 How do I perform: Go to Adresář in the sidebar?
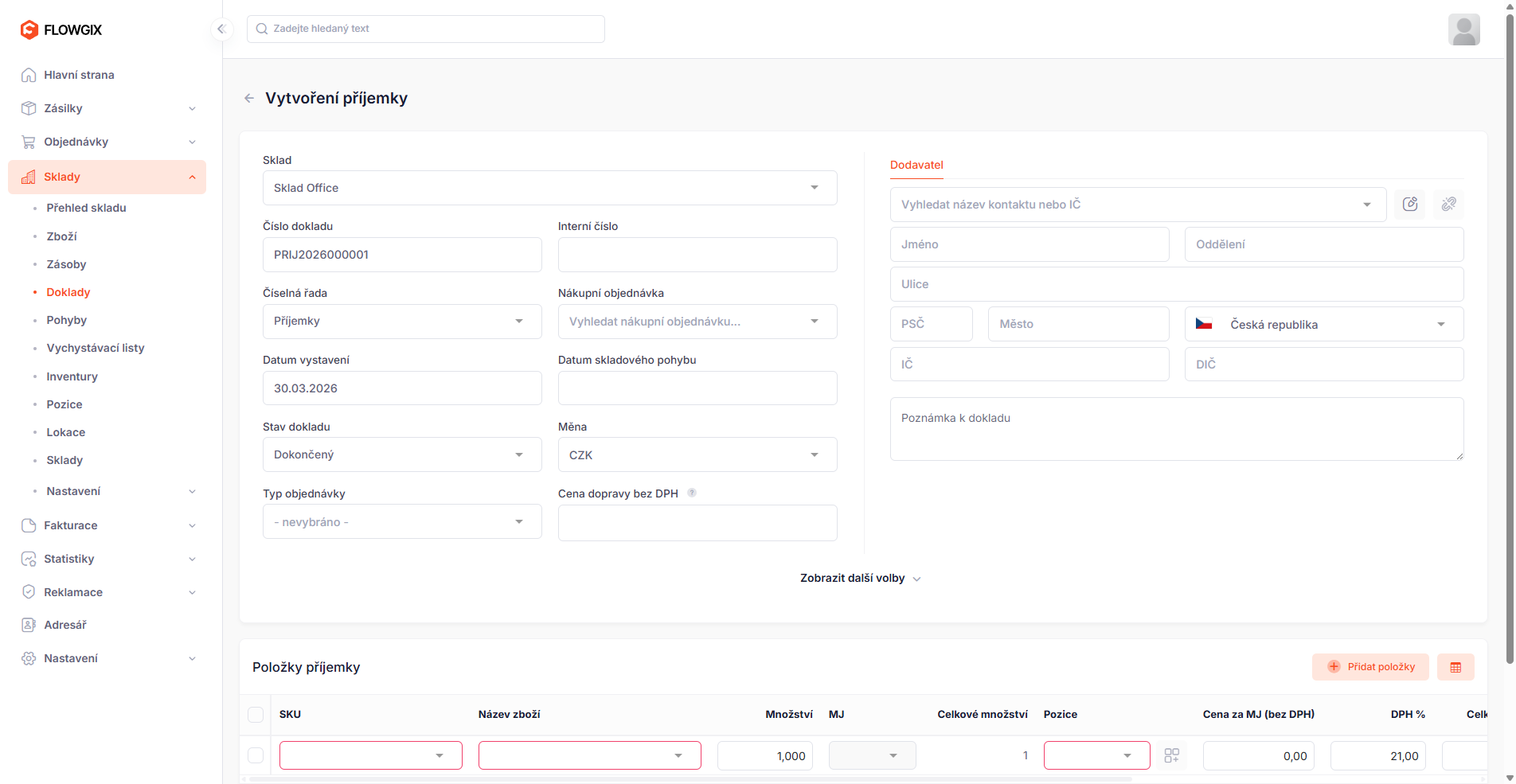65,625
